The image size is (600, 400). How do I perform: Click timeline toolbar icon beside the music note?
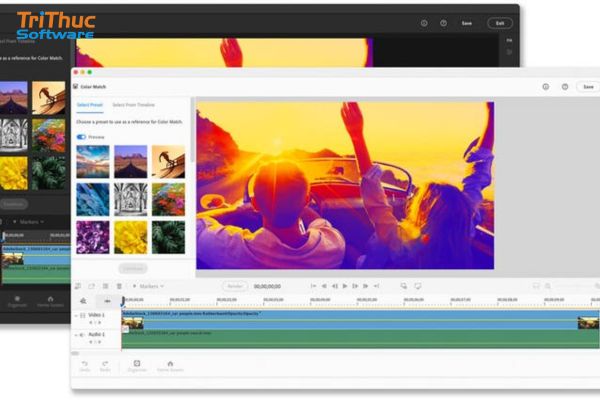tap(91, 286)
